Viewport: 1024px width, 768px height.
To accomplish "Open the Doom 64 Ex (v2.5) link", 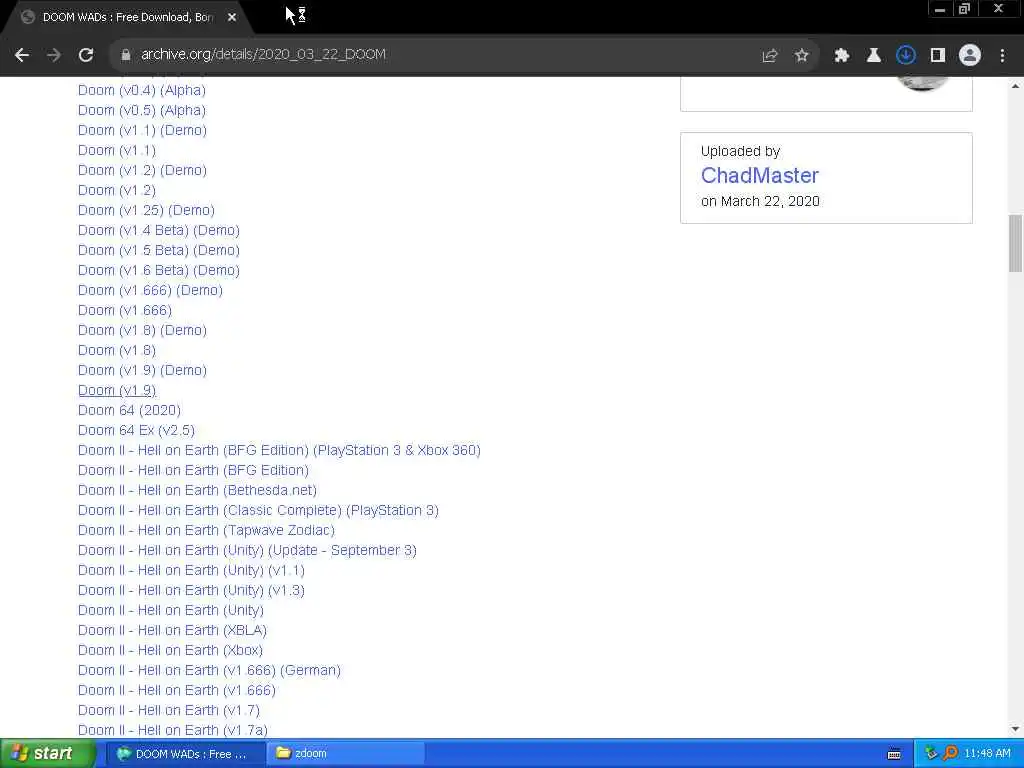I will click(x=136, y=430).
